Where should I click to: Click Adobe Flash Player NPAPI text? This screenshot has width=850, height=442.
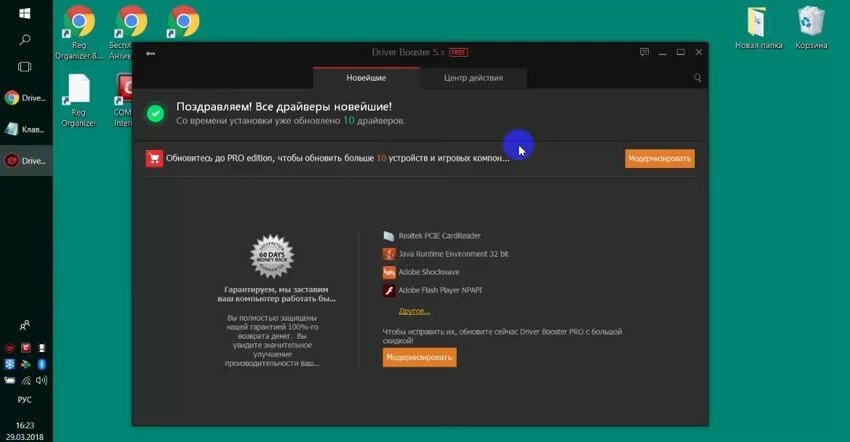pyautogui.click(x=440, y=290)
